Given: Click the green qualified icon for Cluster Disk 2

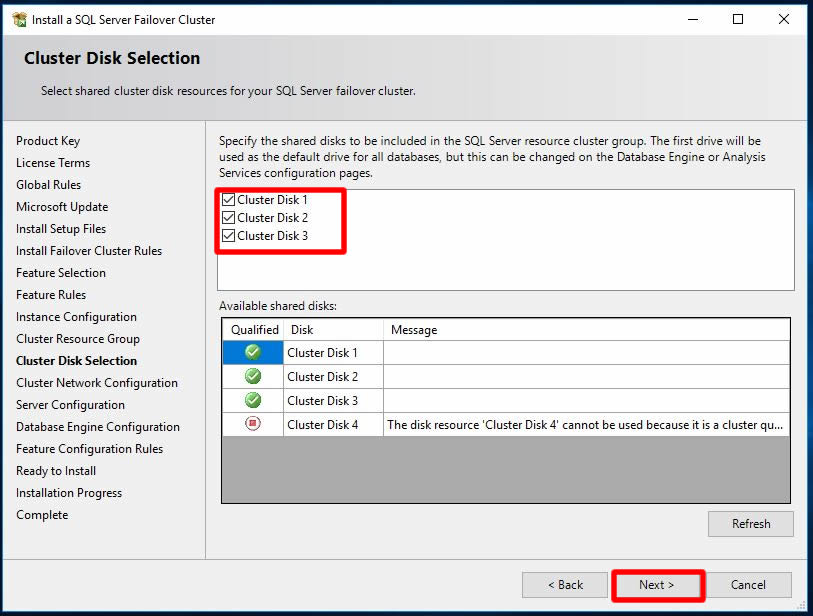Looking at the screenshot, I should click(x=253, y=376).
